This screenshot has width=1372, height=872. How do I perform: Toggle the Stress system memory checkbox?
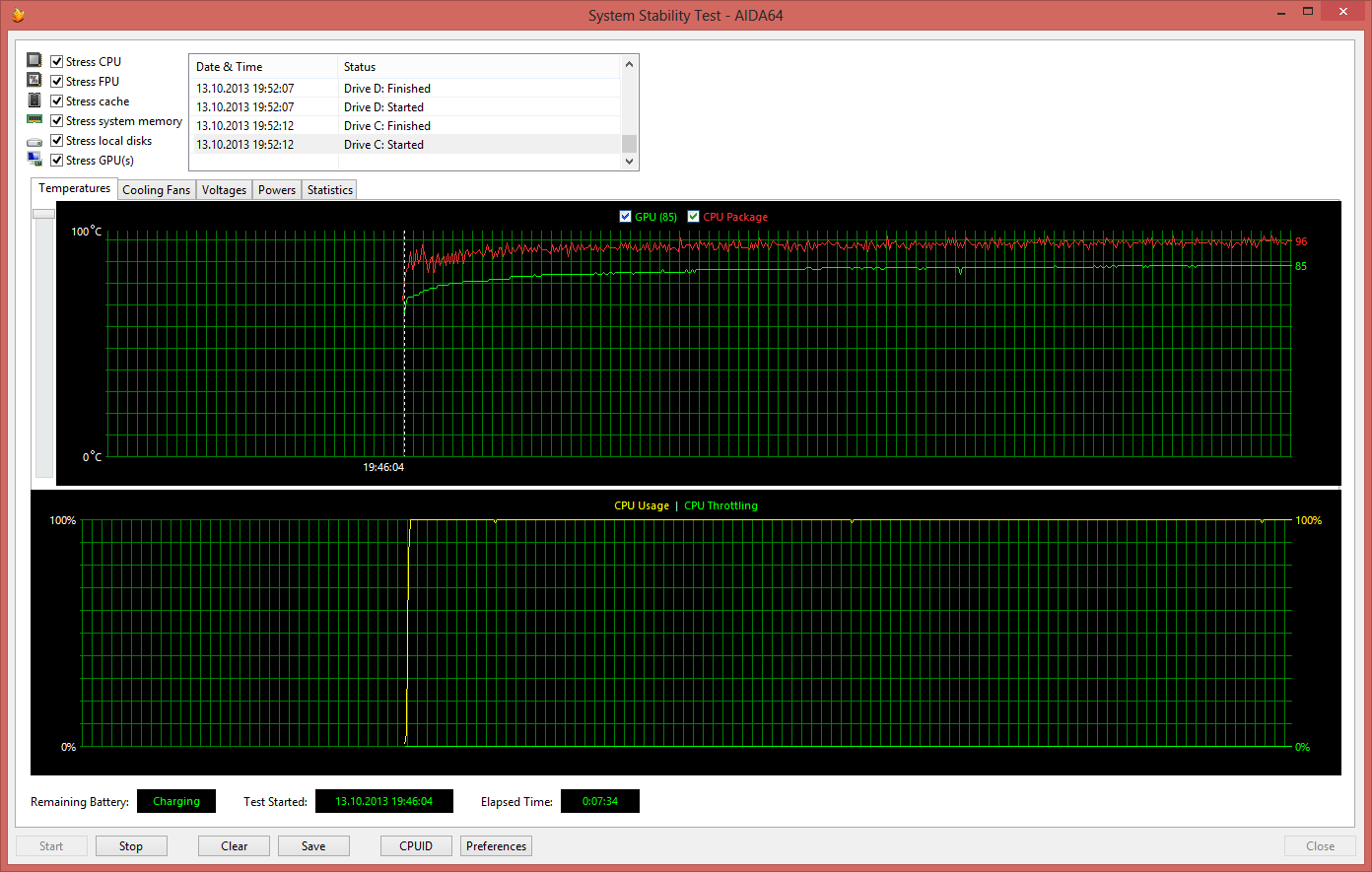pyautogui.click(x=57, y=120)
